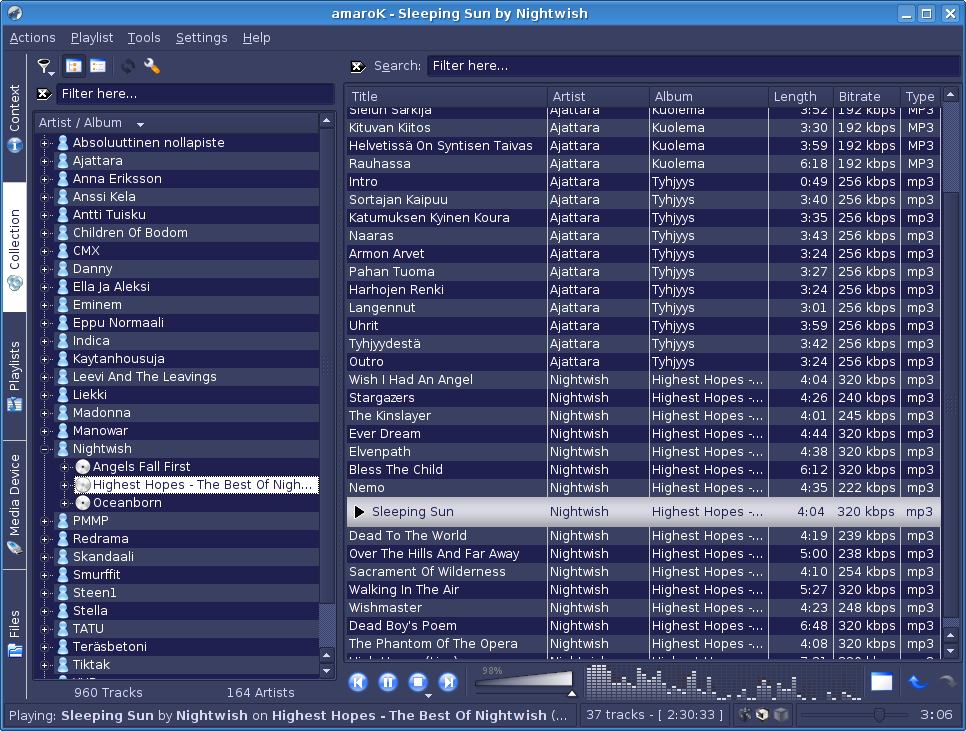Image resolution: width=966 pixels, height=731 pixels.
Task: Click the track position slider near 3:06
Action: tap(854, 714)
